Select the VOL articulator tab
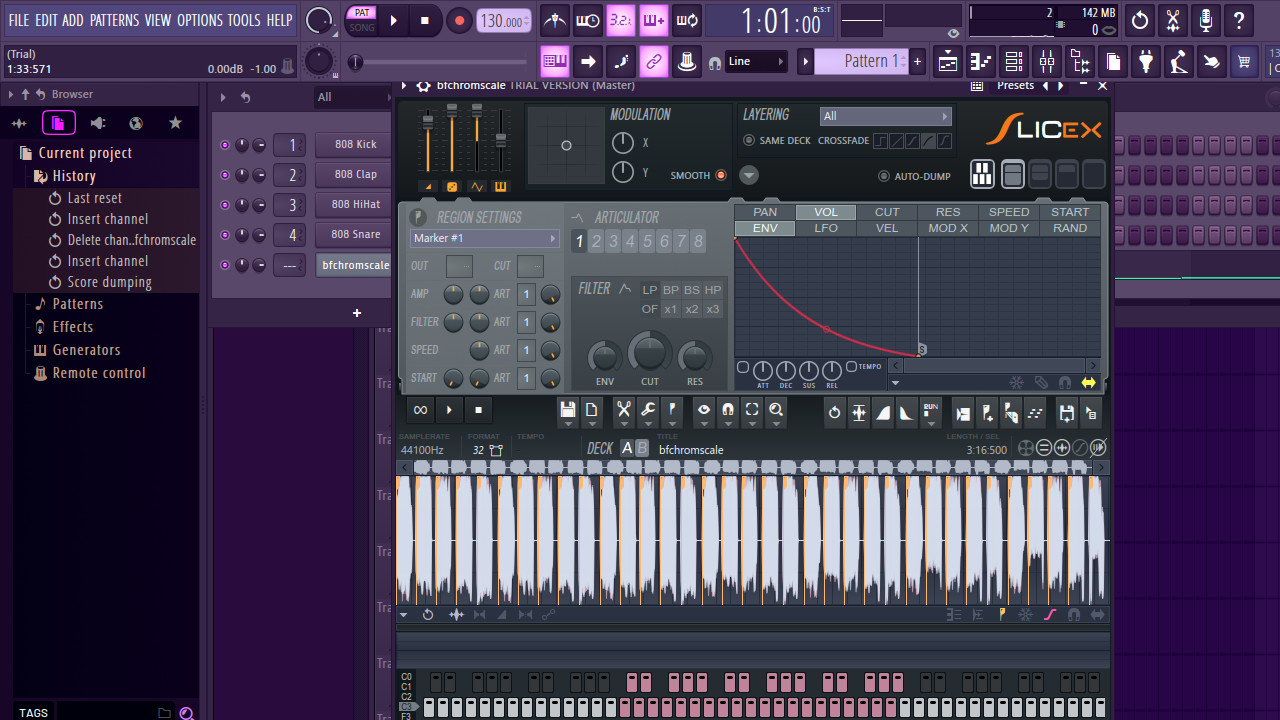Viewport: 1280px width, 720px height. (826, 212)
